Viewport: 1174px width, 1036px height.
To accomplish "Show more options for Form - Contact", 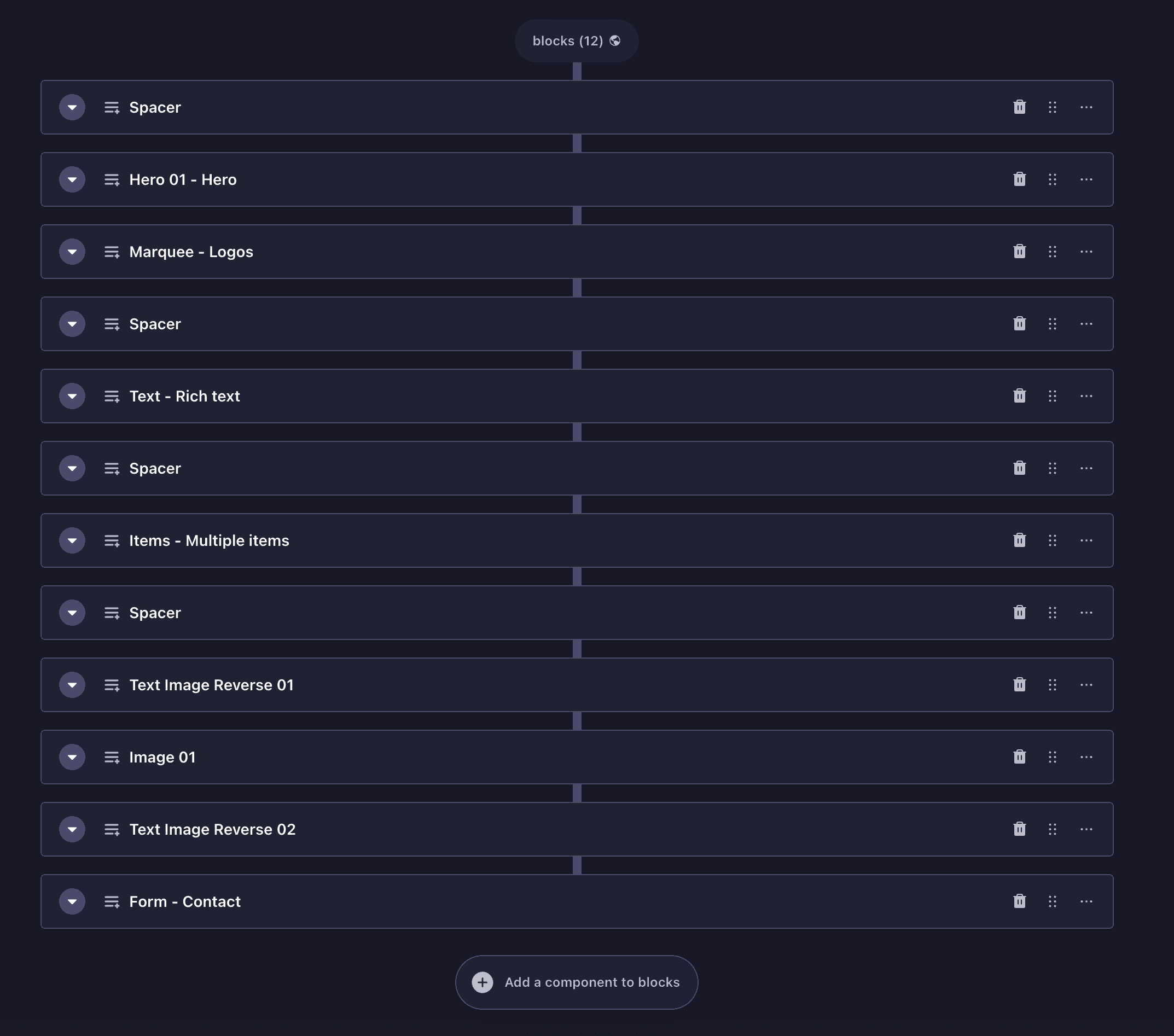I will click(1086, 901).
